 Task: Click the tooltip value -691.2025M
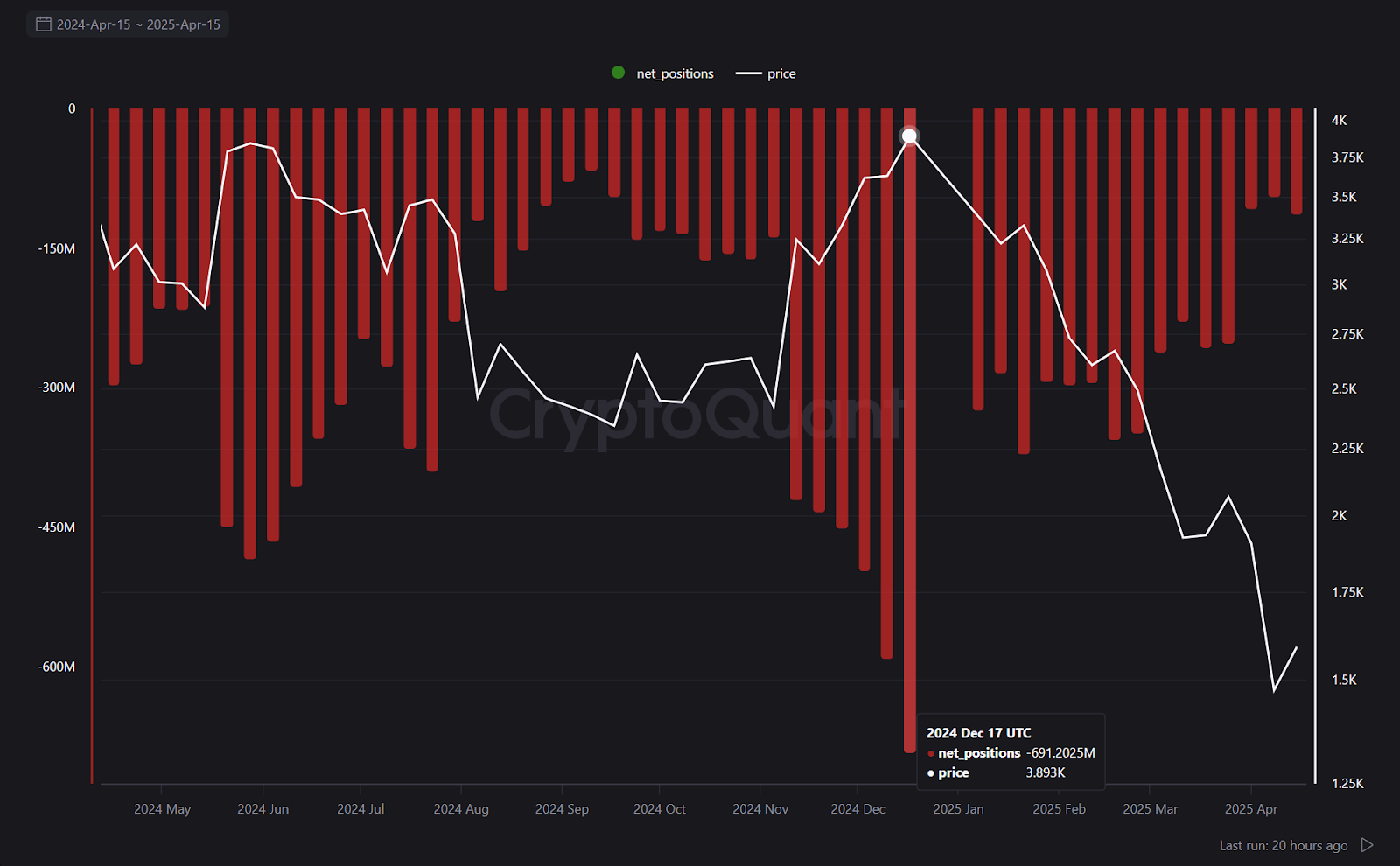(1060, 752)
